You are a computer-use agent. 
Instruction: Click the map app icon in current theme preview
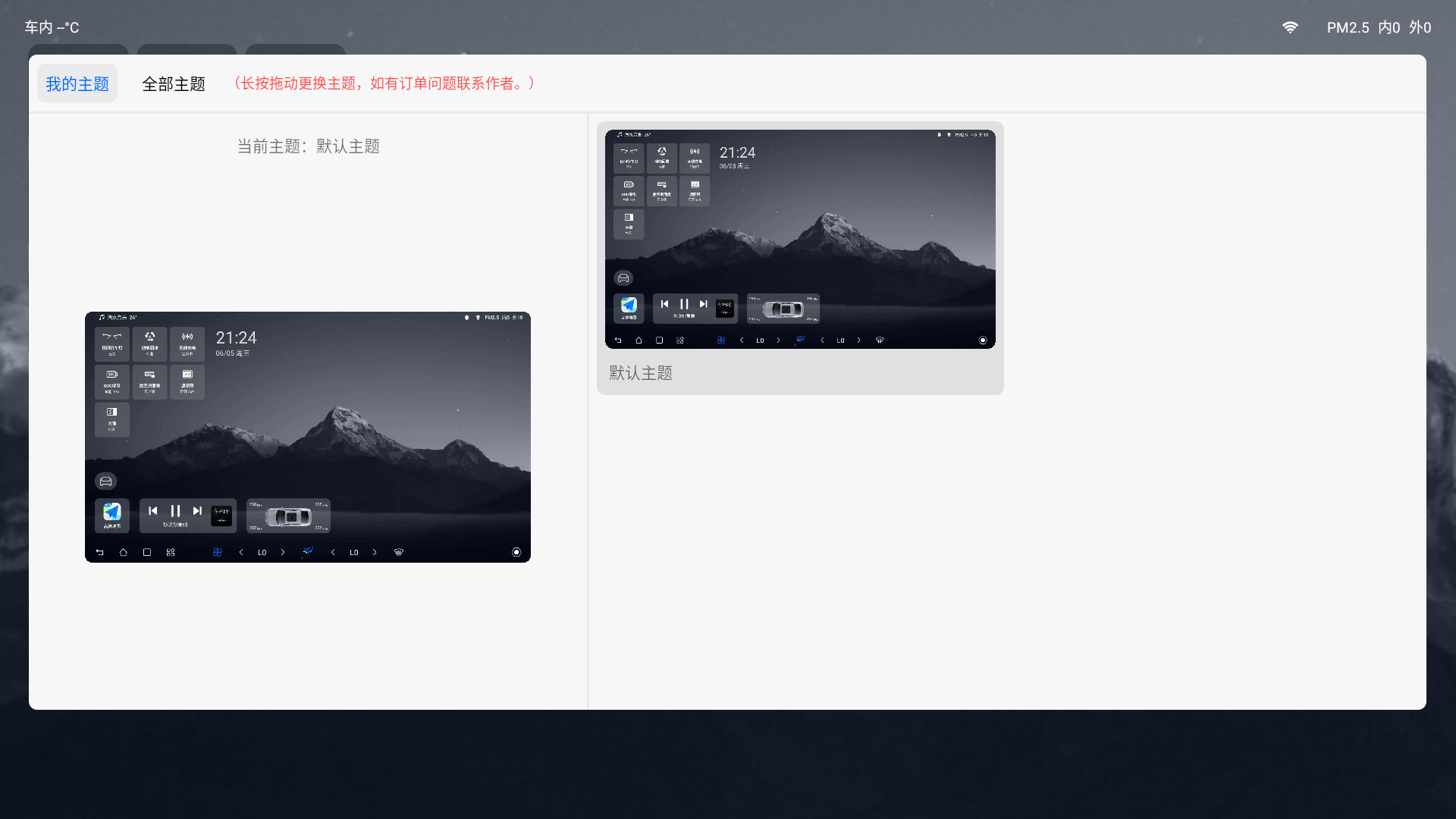point(112,513)
